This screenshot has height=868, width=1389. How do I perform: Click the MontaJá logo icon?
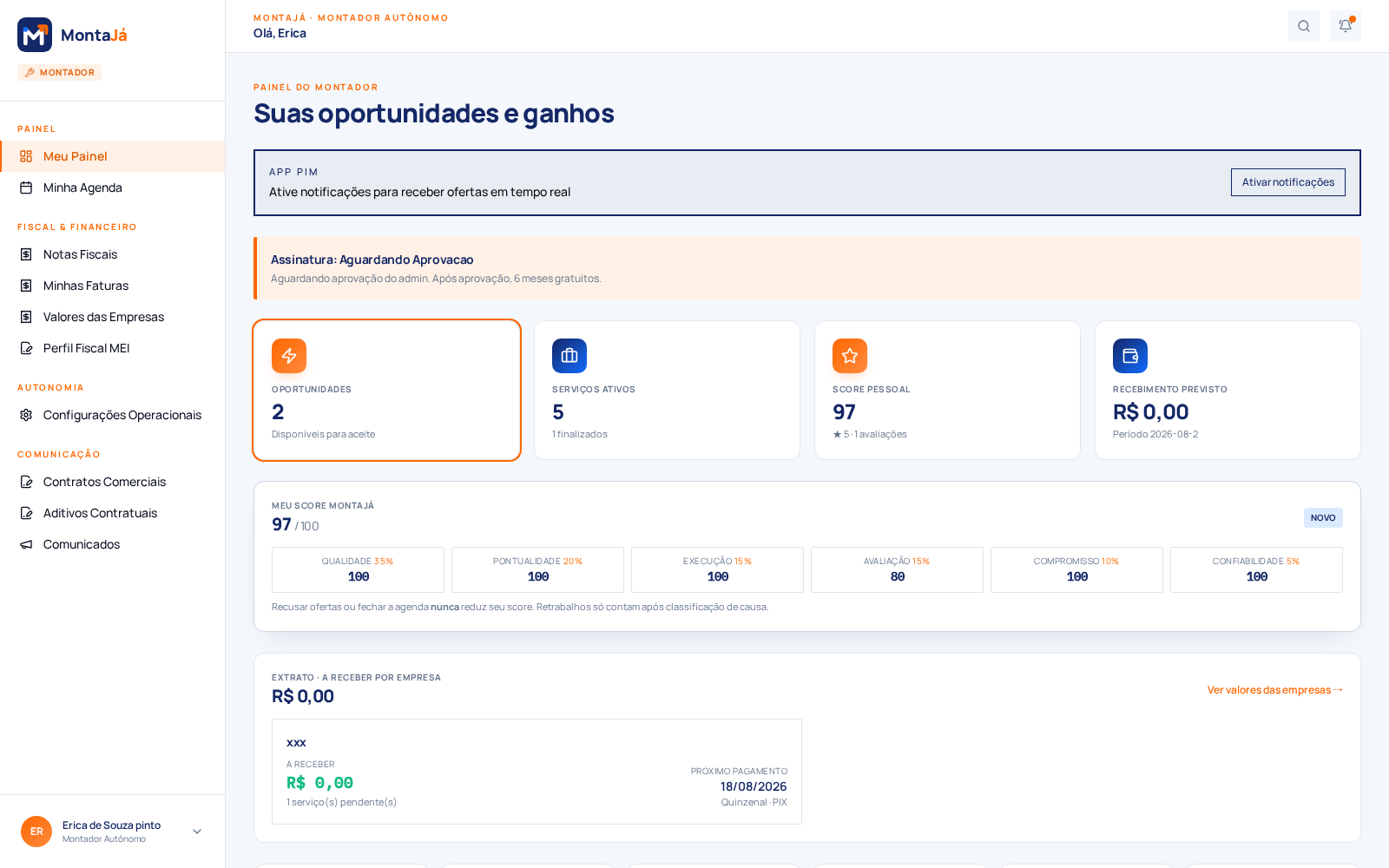click(x=35, y=35)
